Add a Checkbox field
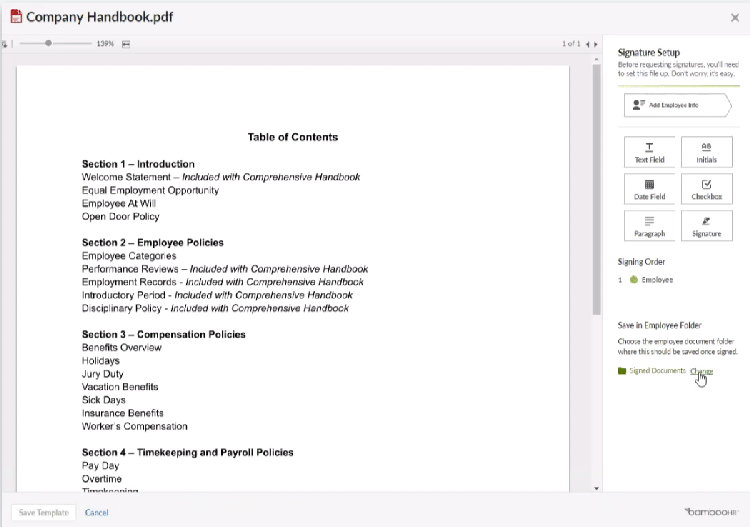 (706, 189)
